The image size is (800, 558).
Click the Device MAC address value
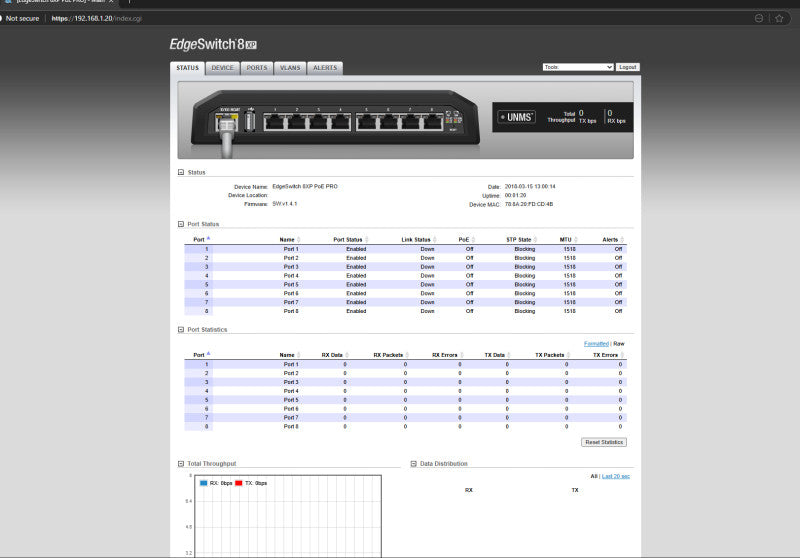[x=529, y=205]
